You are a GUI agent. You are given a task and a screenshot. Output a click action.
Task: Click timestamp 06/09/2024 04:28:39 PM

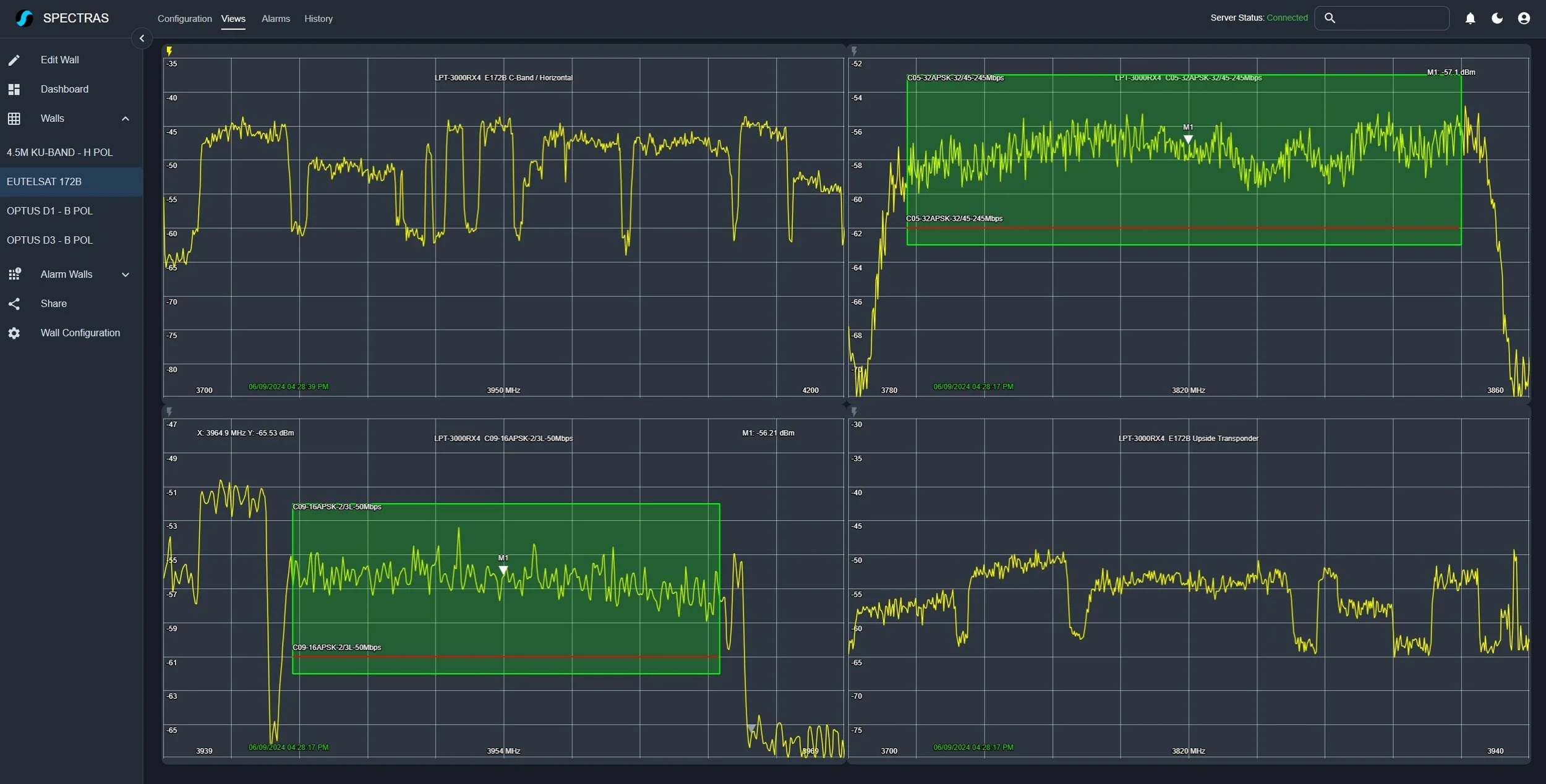(288, 387)
